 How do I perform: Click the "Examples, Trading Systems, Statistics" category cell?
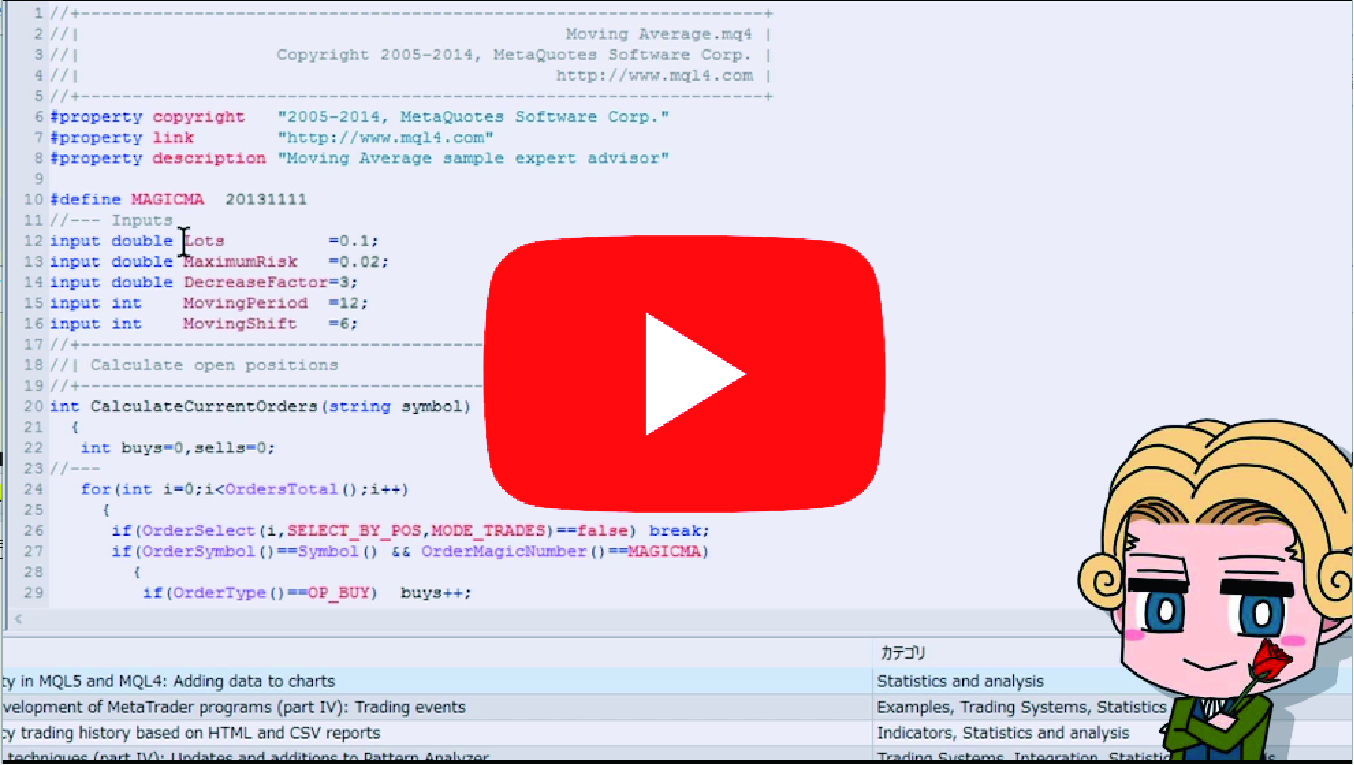[1021, 707]
